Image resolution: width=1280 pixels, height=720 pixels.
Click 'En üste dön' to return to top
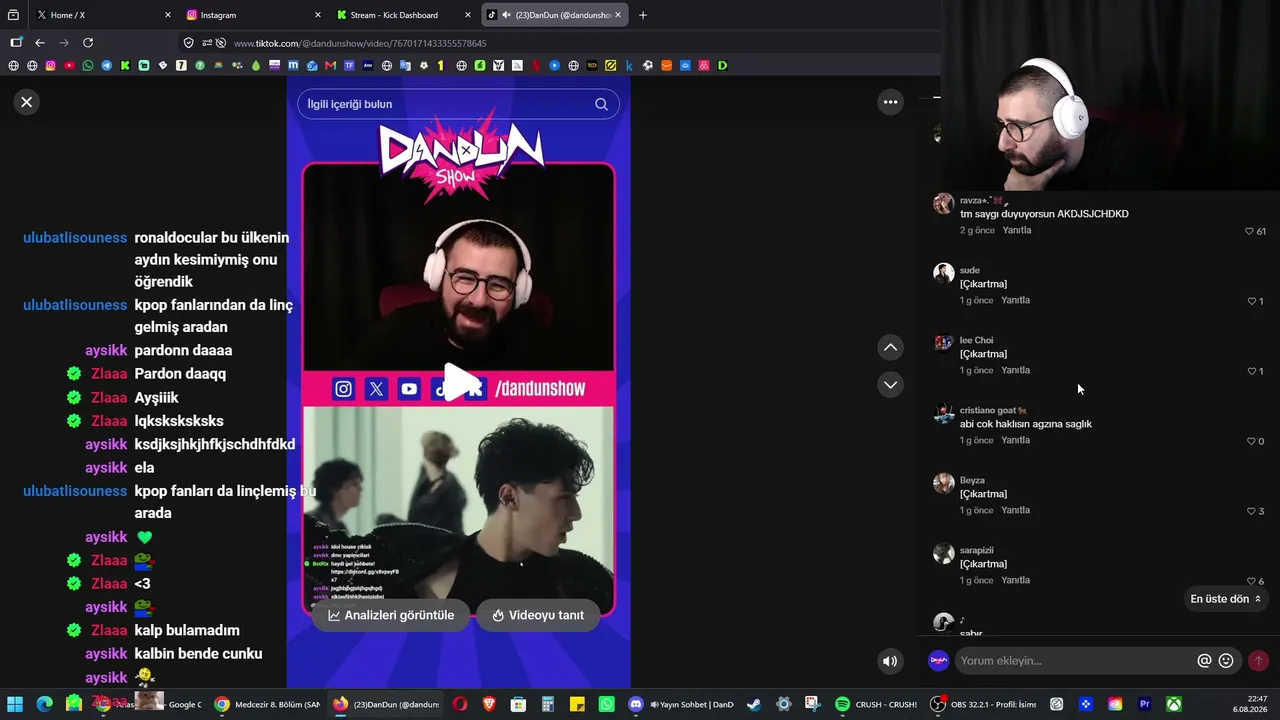click(1225, 599)
